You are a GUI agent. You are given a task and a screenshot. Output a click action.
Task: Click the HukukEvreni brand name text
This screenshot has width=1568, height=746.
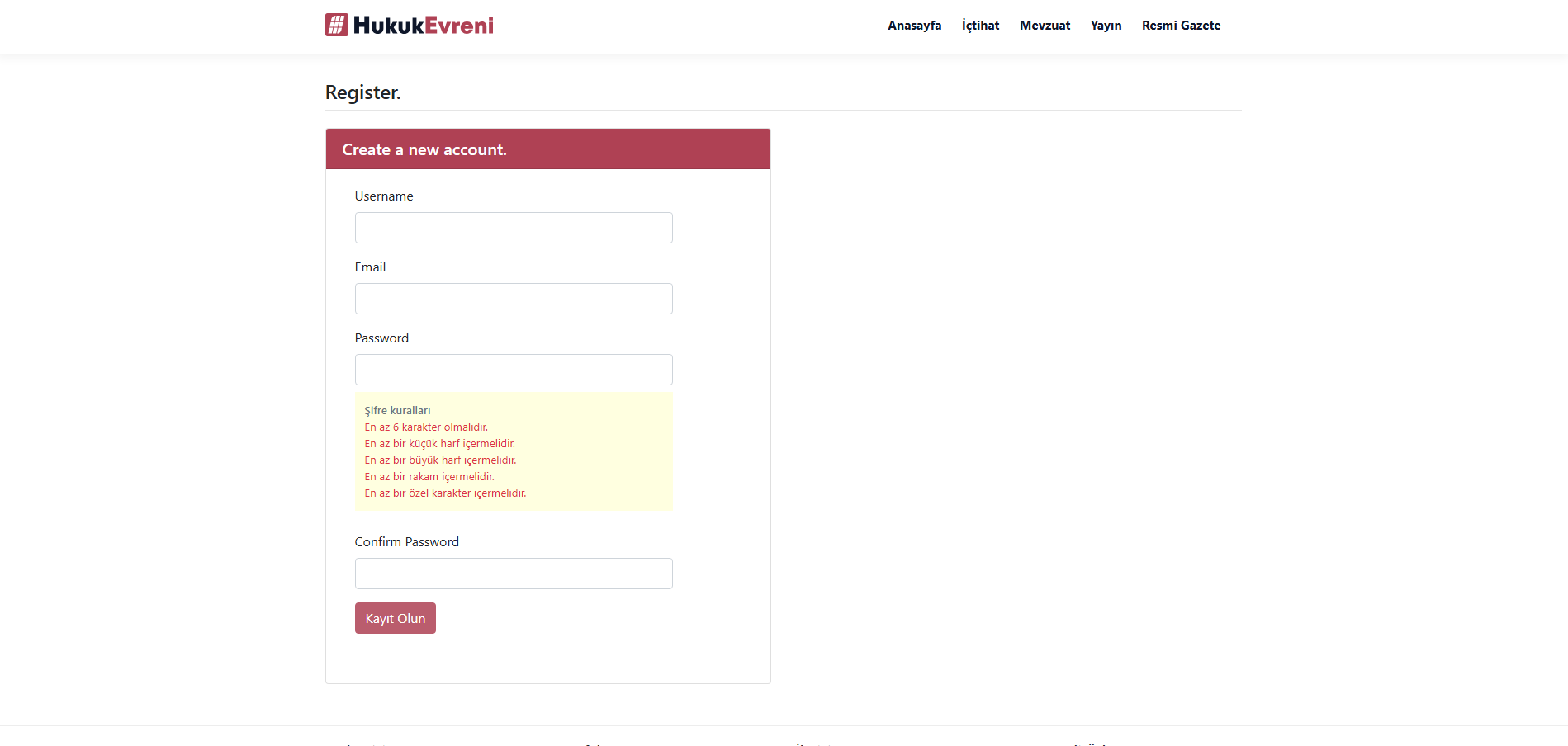click(423, 26)
